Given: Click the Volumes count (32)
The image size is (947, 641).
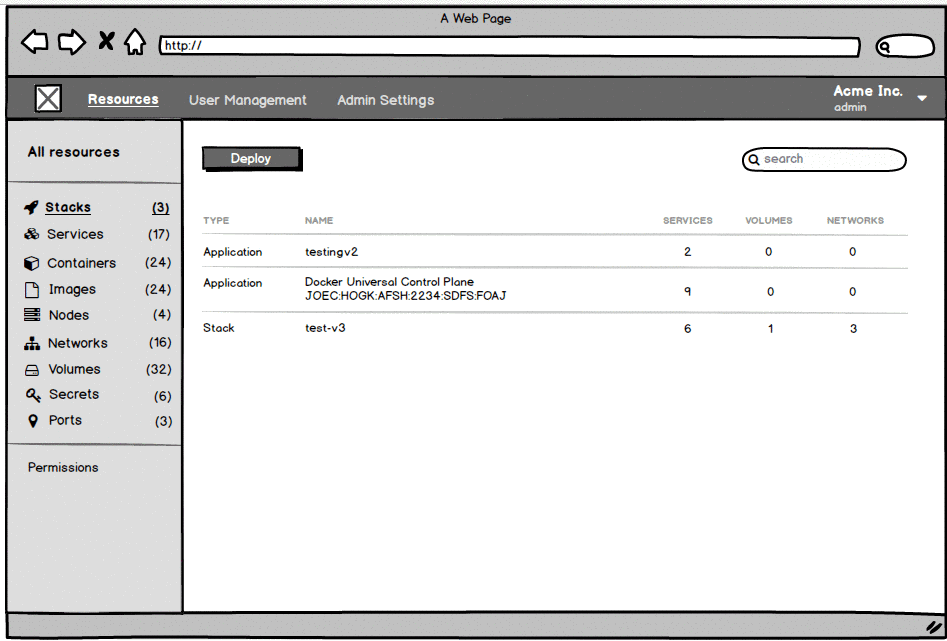Looking at the screenshot, I should click(x=159, y=369).
